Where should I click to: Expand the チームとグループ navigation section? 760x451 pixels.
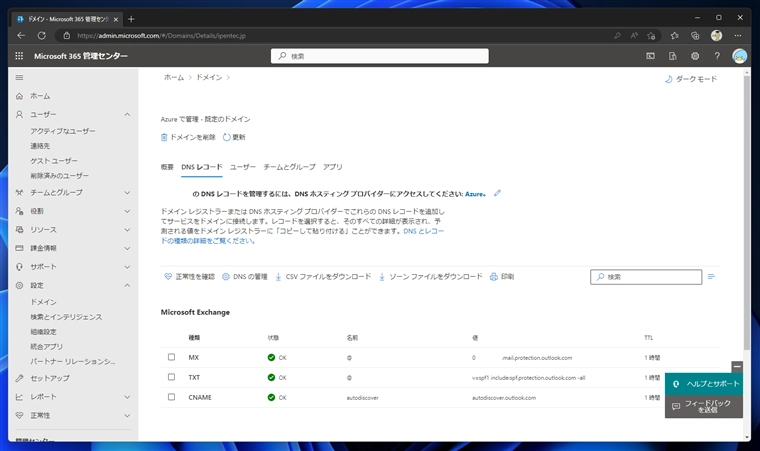tap(127, 193)
